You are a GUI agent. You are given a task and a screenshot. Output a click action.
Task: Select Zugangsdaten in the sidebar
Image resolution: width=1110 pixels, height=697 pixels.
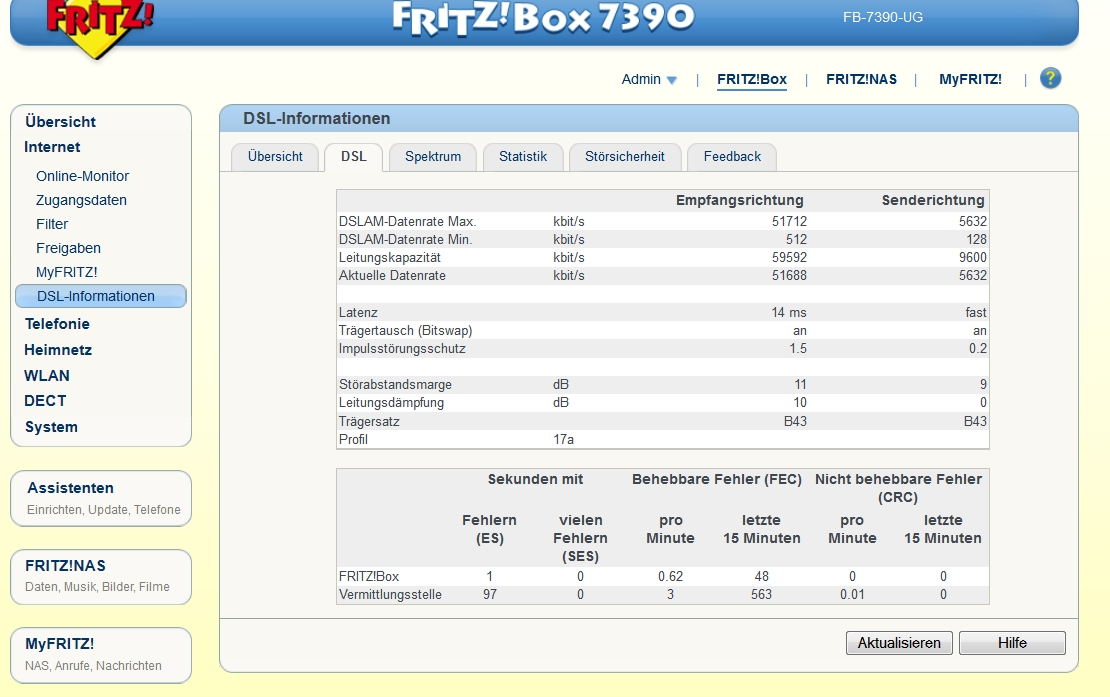81,200
